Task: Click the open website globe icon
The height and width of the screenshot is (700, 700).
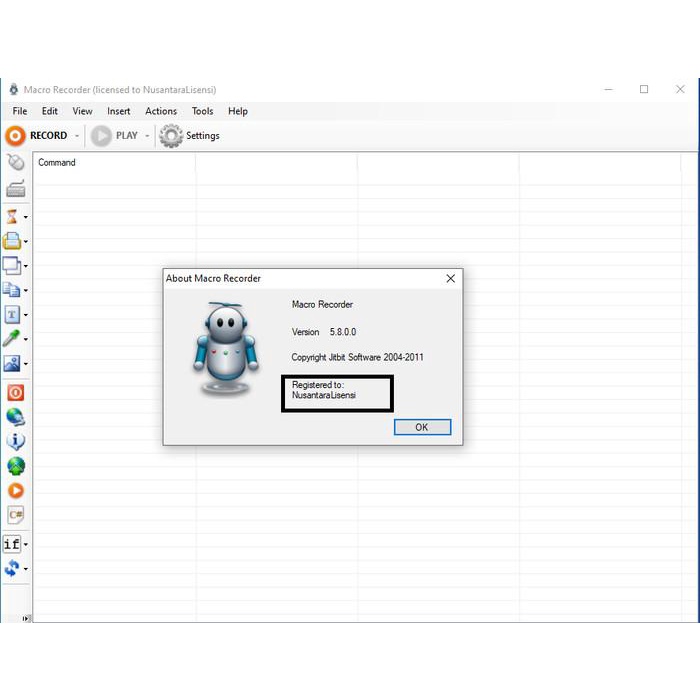Action: click(x=14, y=417)
